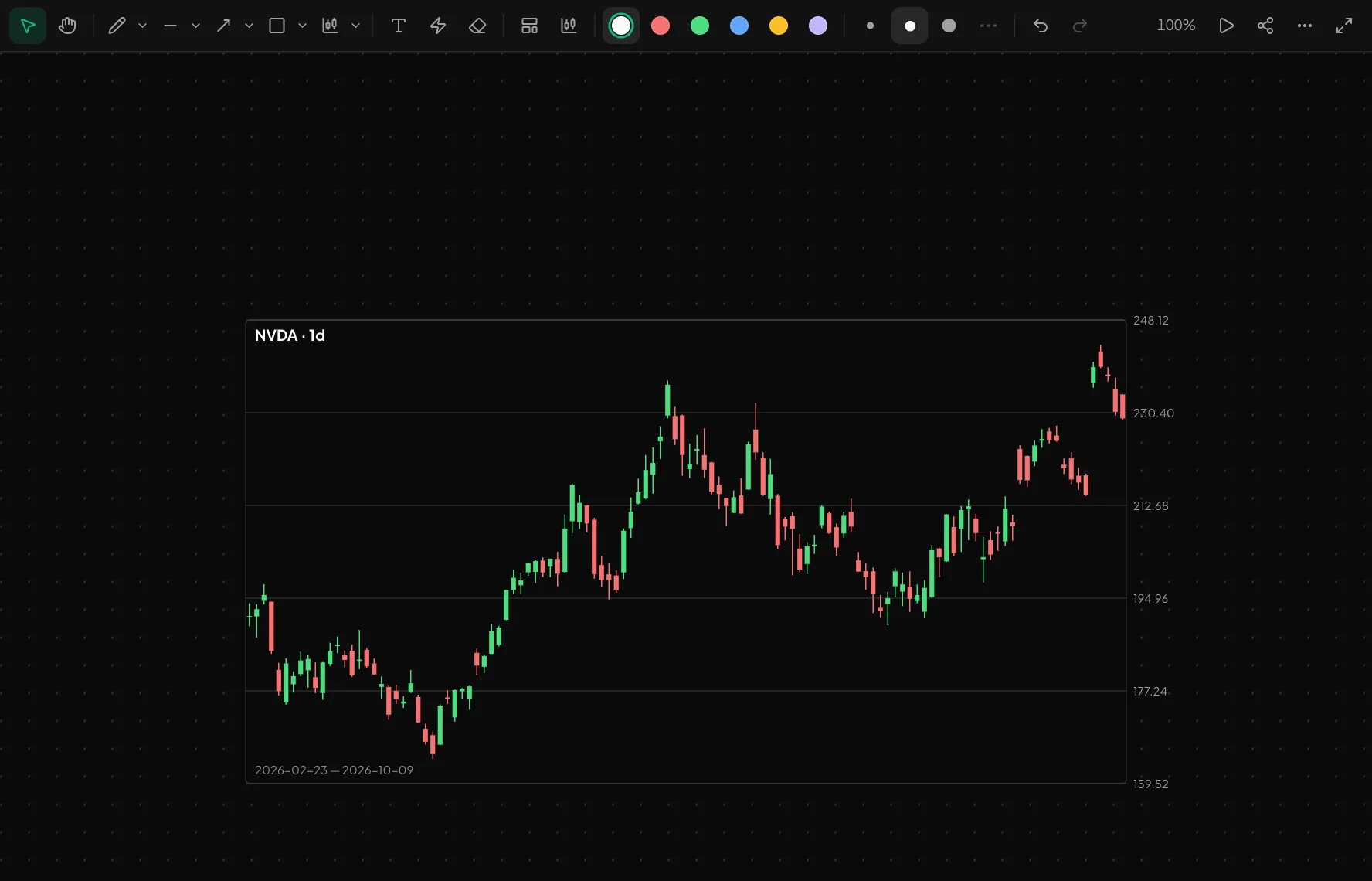
Task: Select the white color swatch
Action: pos(621,26)
